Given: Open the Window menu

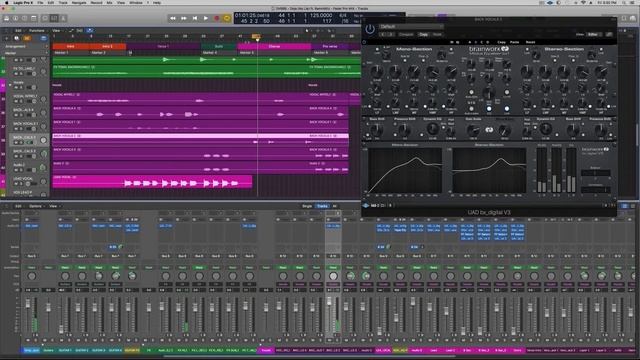Looking at the screenshot, I should (136, 2).
